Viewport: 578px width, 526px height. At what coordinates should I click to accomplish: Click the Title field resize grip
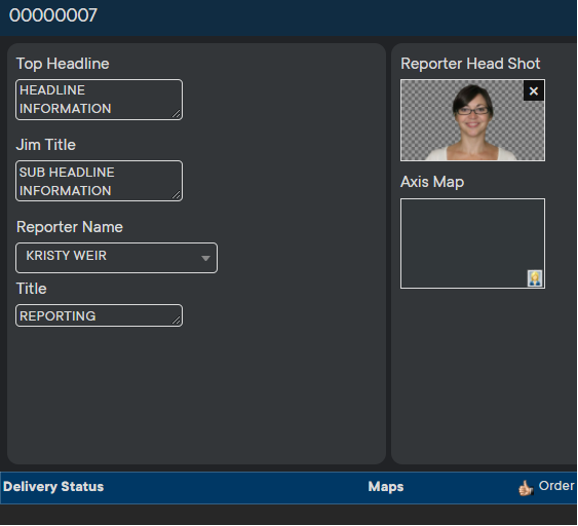point(177,321)
